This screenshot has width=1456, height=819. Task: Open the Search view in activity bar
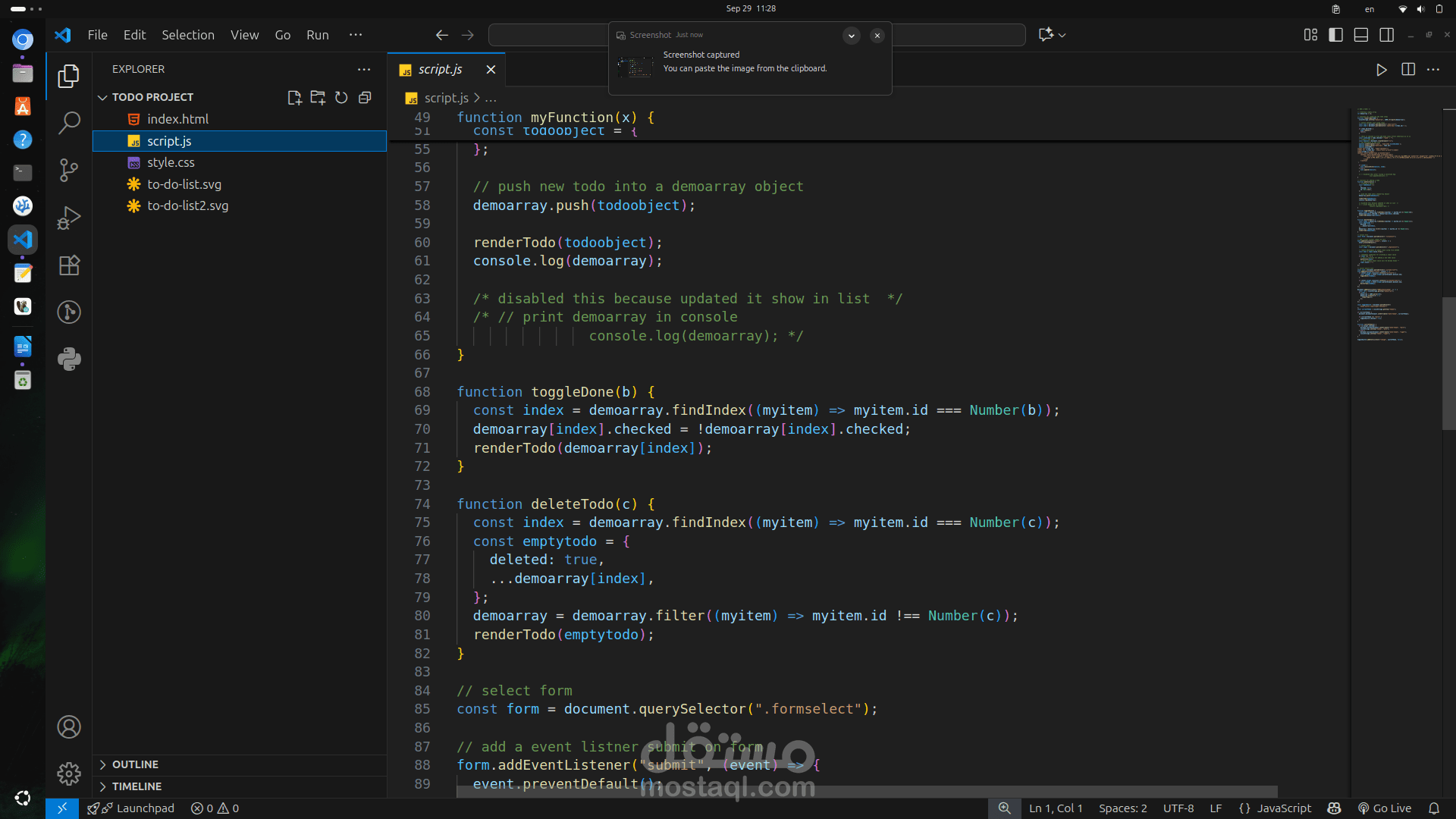[x=69, y=122]
